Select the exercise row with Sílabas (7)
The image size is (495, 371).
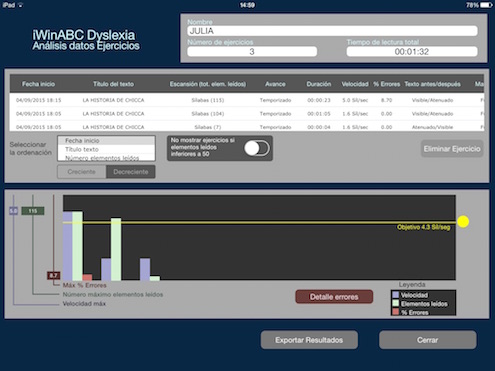(x=247, y=126)
